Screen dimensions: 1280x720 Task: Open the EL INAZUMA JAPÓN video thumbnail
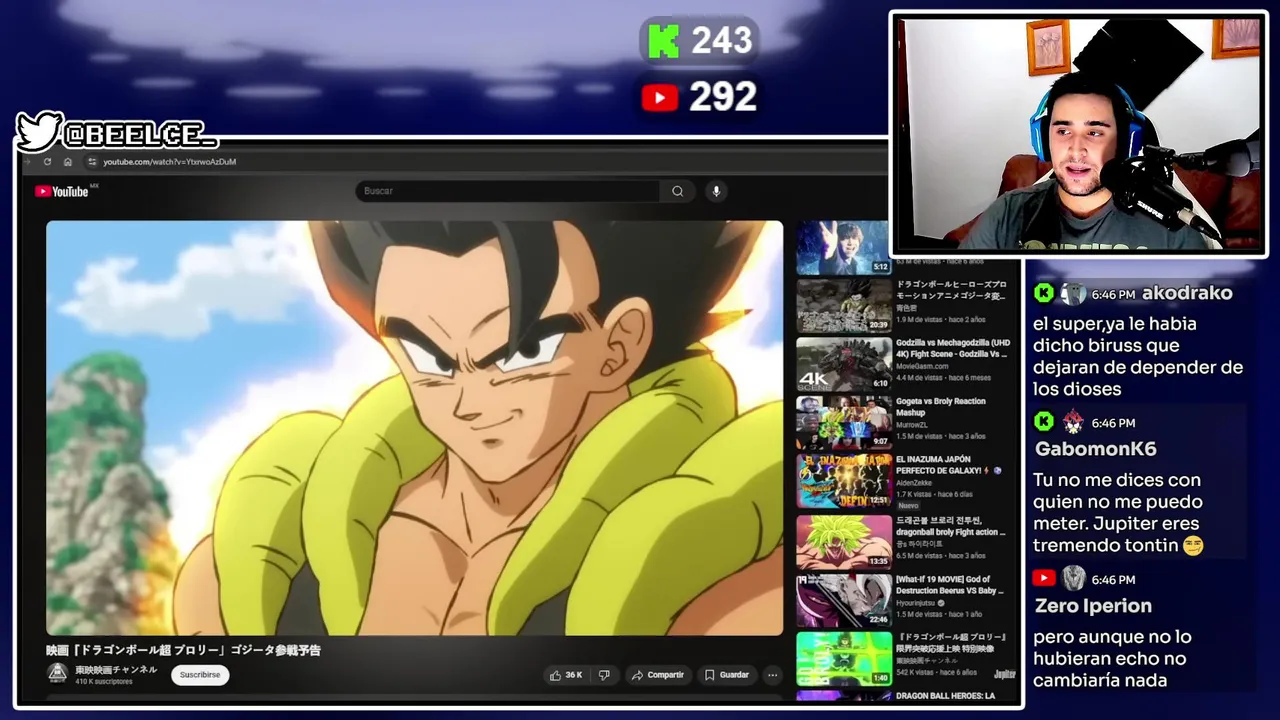pyautogui.click(x=843, y=482)
